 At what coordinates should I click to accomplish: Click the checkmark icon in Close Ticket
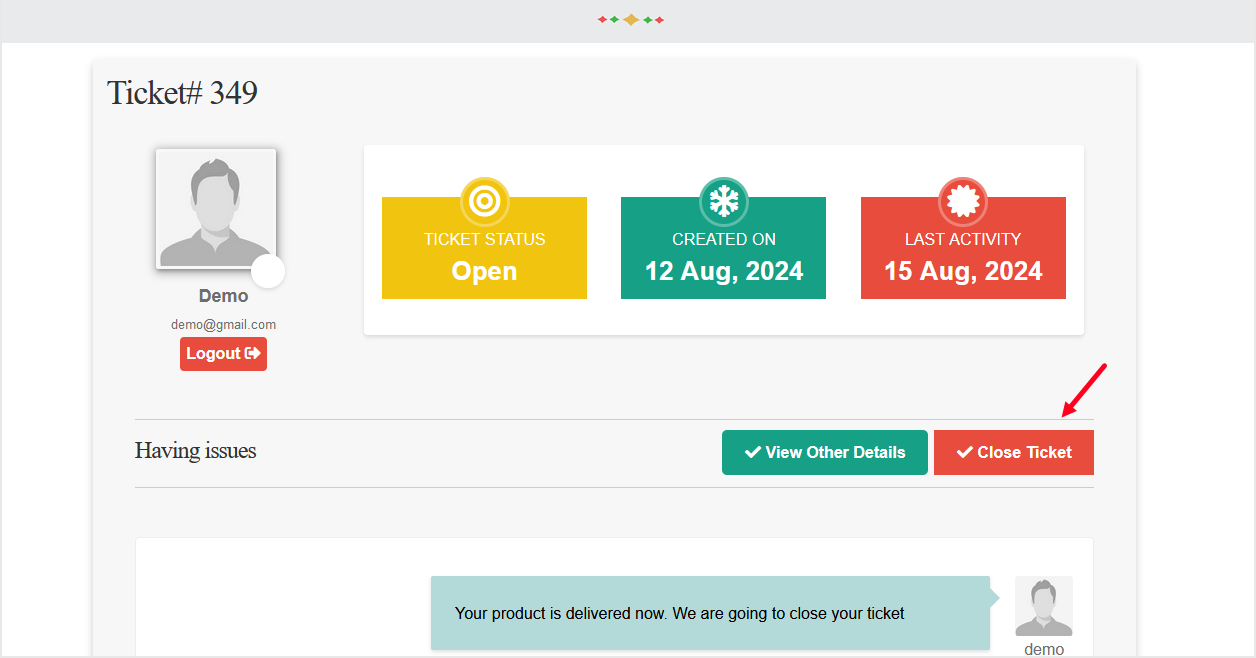(x=964, y=453)
